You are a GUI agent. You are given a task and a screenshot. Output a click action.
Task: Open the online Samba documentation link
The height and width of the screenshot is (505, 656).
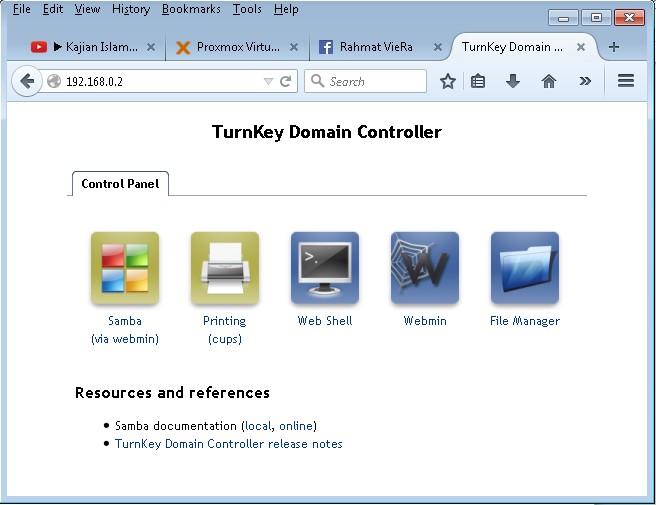296,426
